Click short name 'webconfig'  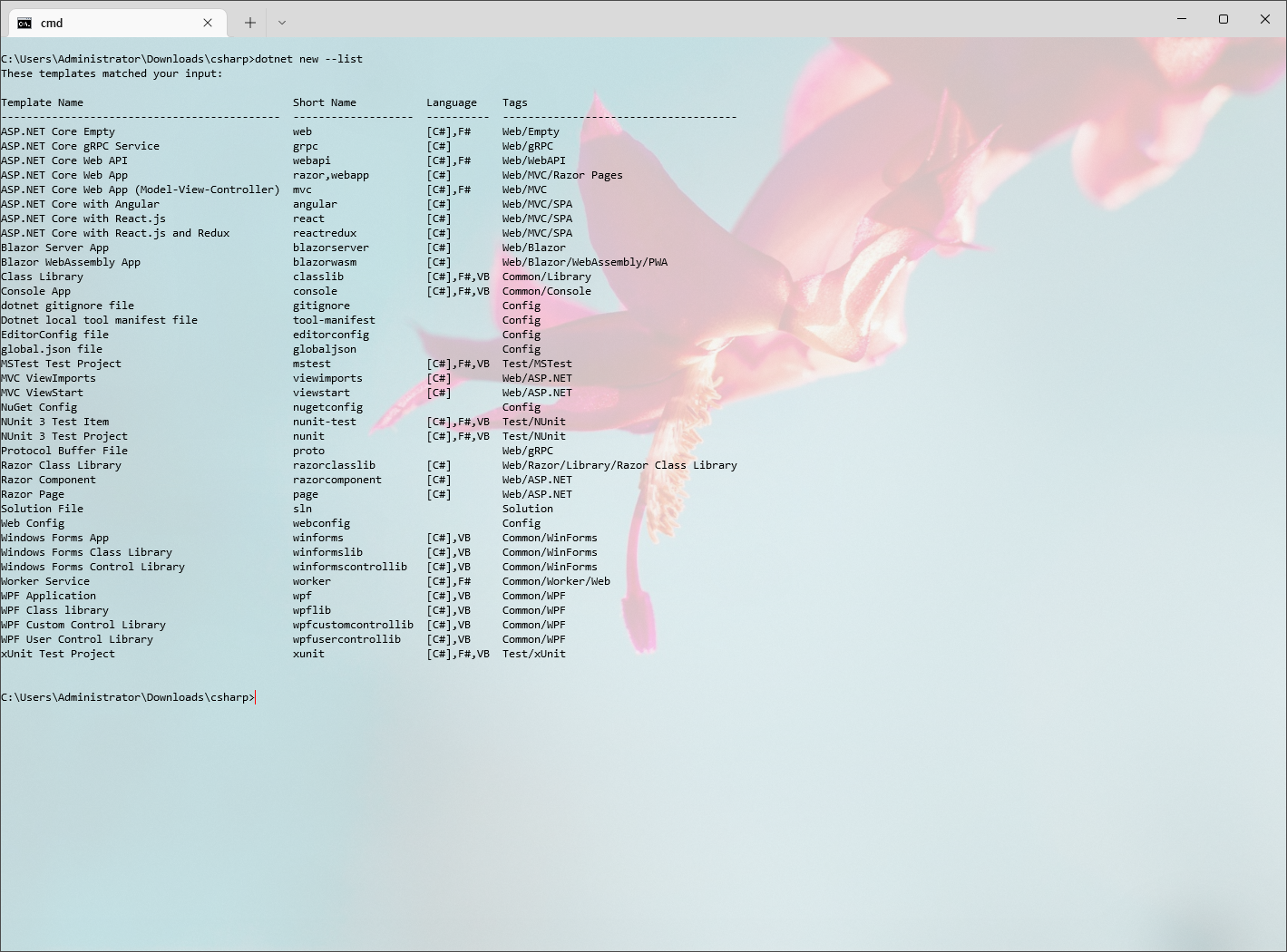(321, 523)
